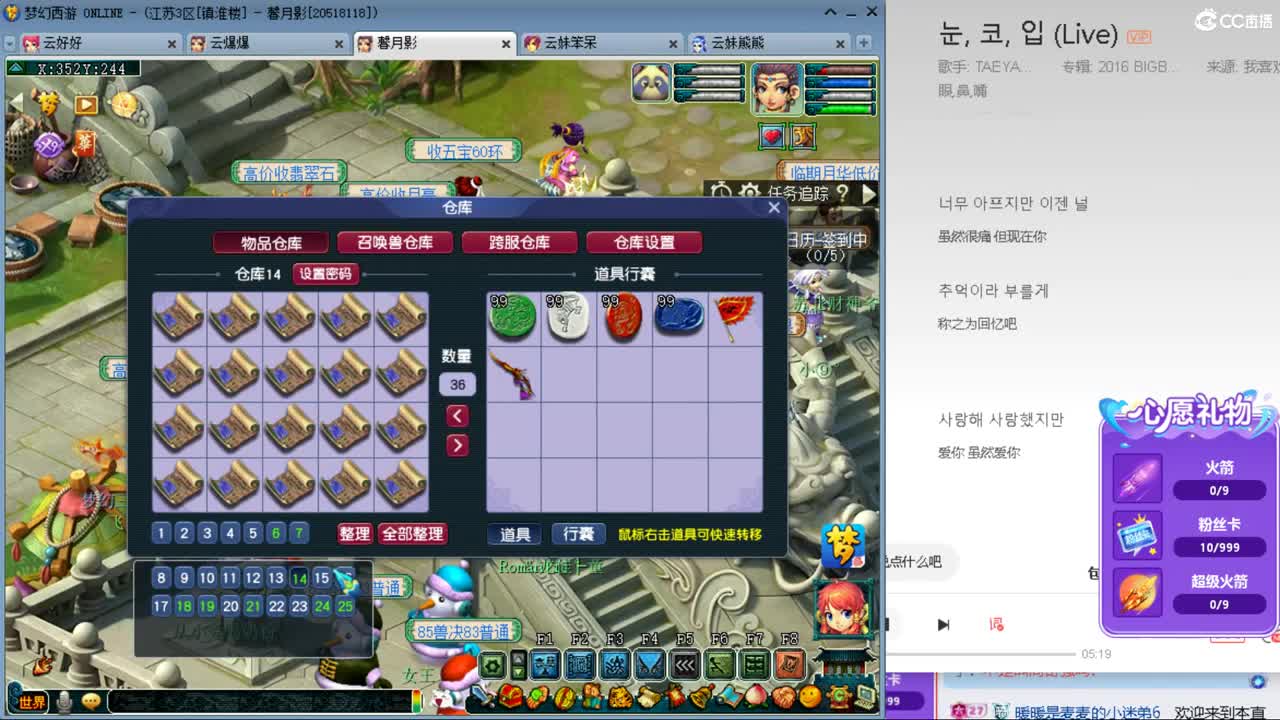This screenshot has height=720, width=1280.
Task: Click the red-haired character avatar
Action: tap(841, 608)
